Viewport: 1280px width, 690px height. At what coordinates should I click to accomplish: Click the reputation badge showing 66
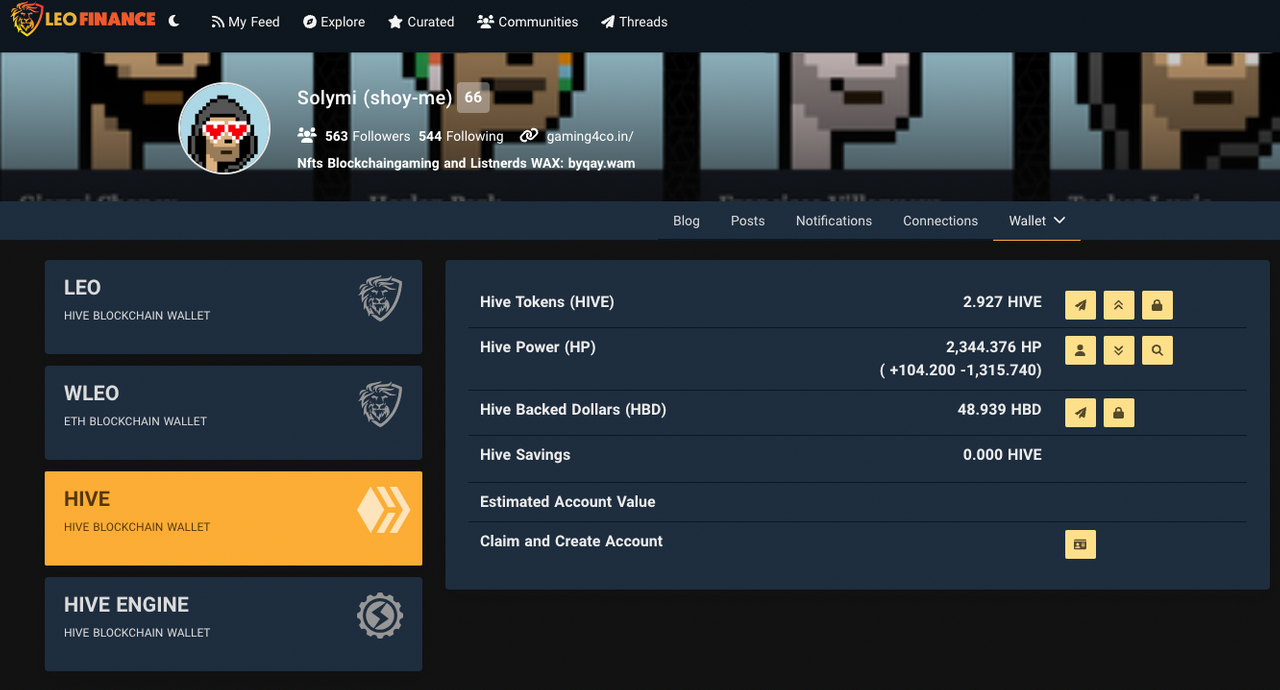coord(473,98)
